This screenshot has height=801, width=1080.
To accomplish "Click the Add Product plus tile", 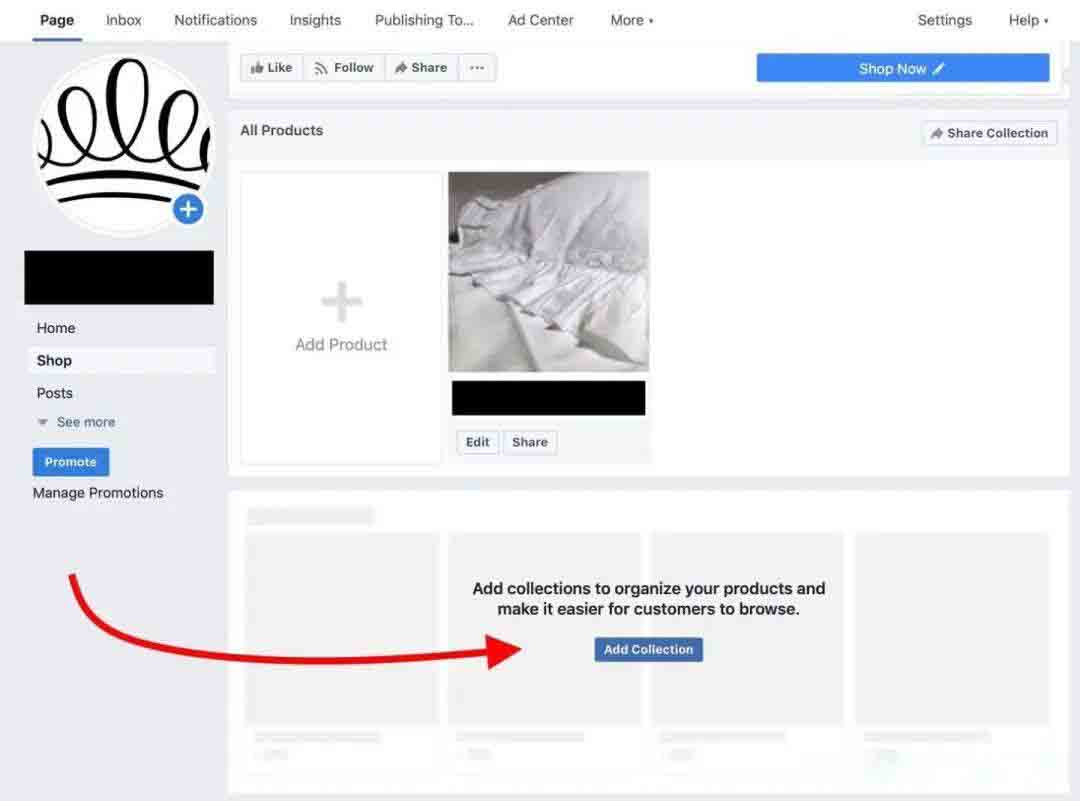I will [341, 302].
